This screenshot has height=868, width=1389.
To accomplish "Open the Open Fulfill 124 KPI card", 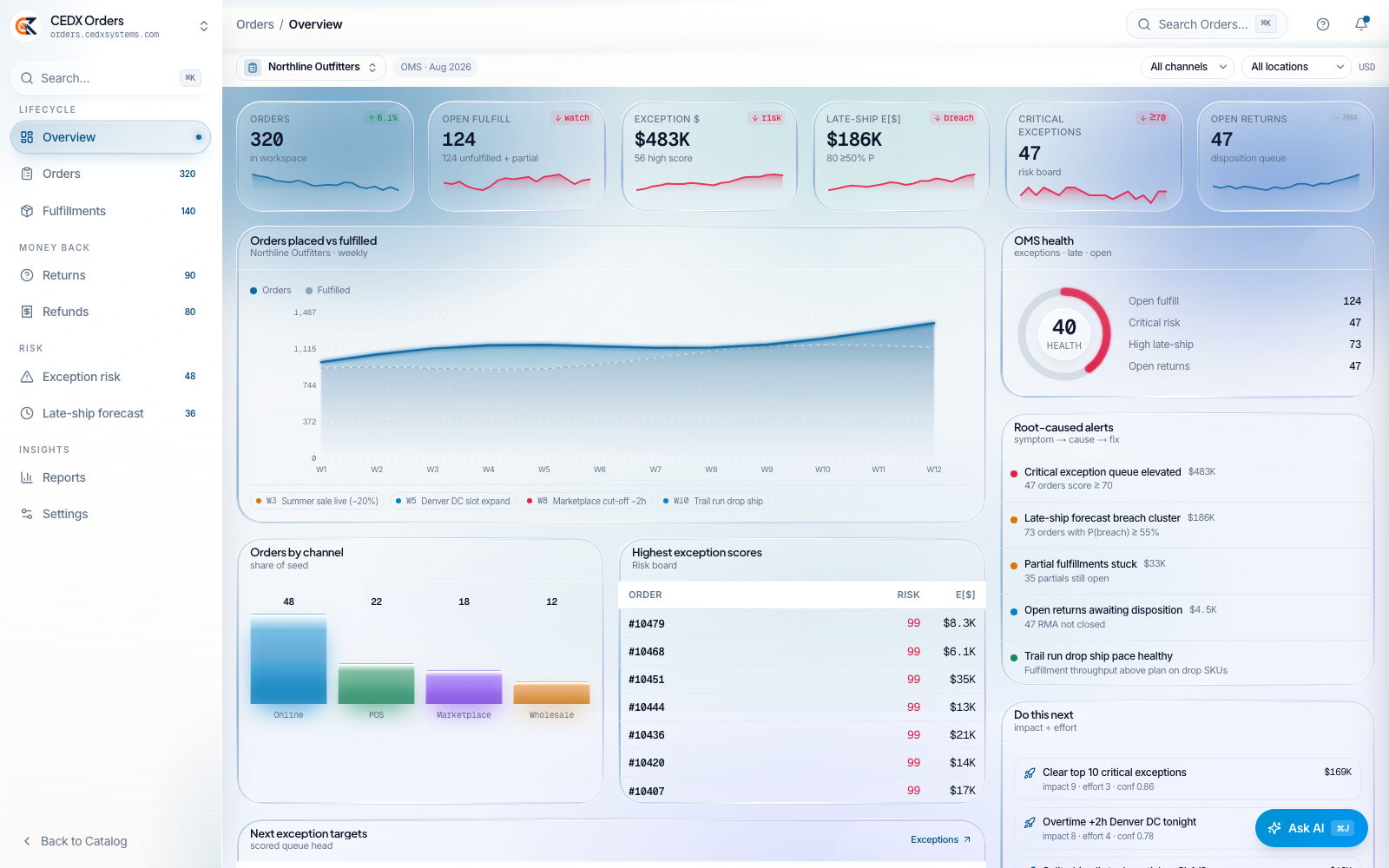I will click(517, 156).
